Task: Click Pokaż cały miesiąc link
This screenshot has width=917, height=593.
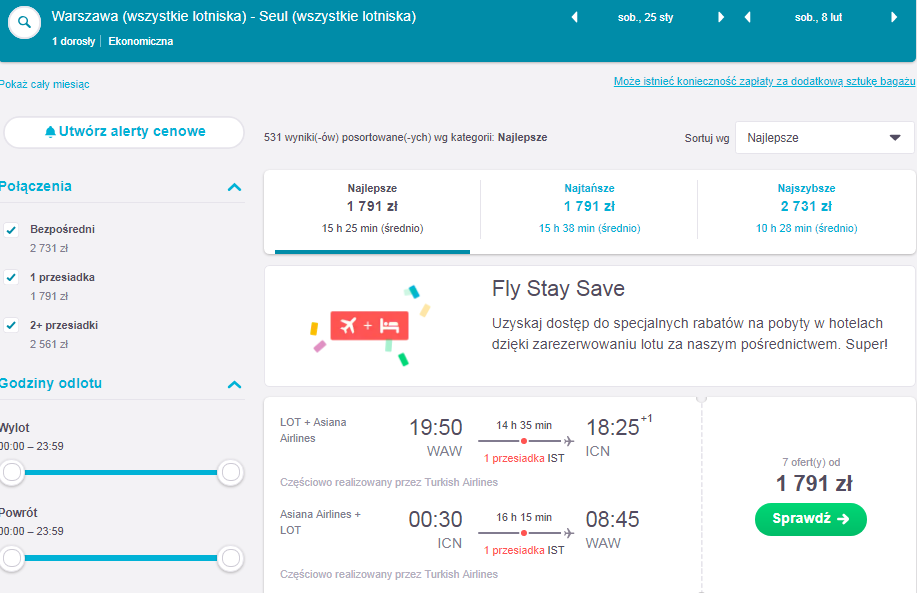Action: pyautogui.click(x=44, y=84)
